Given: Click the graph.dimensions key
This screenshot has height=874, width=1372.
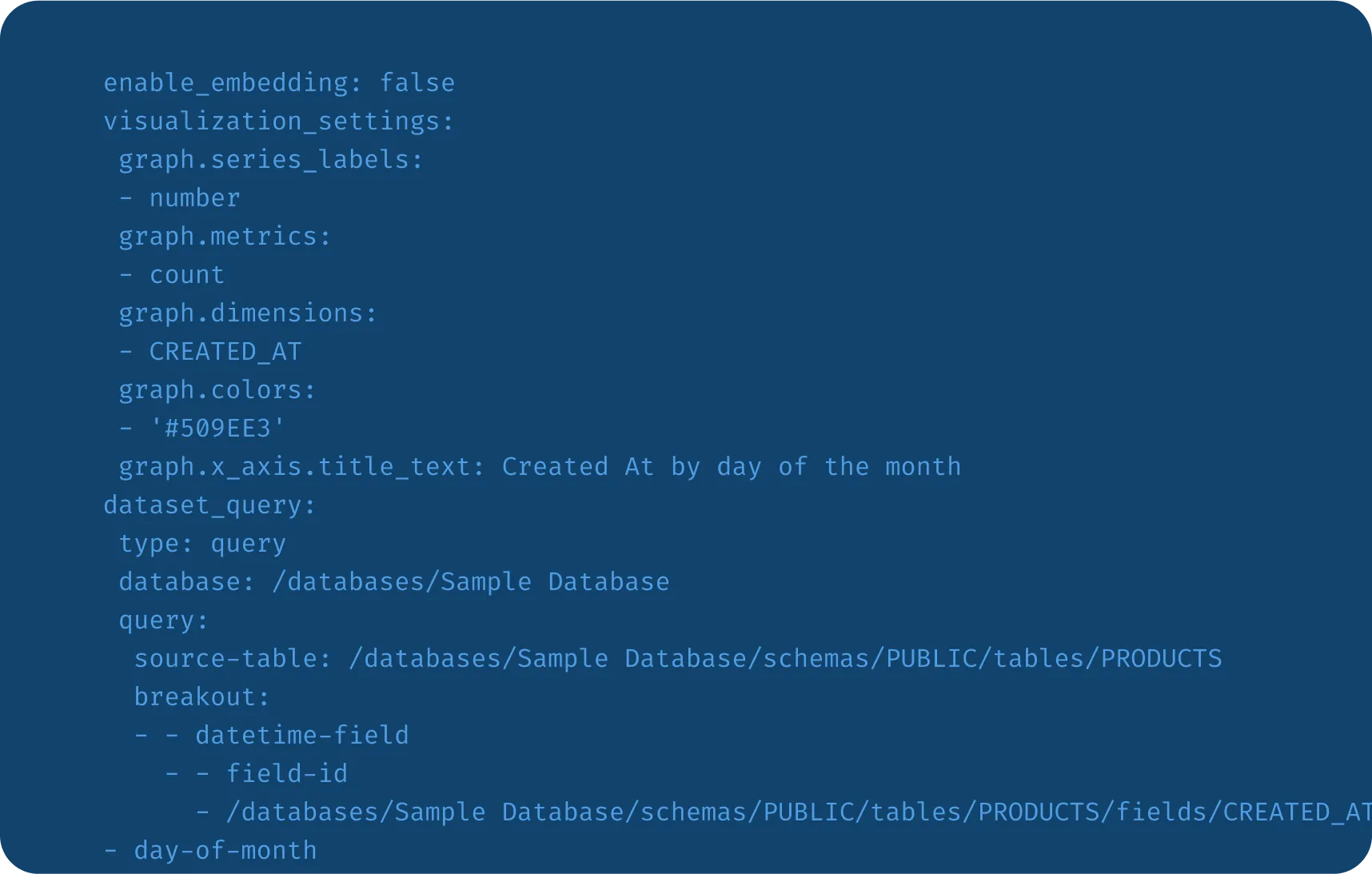Looking at the screenshot, I should pos(248,313).
